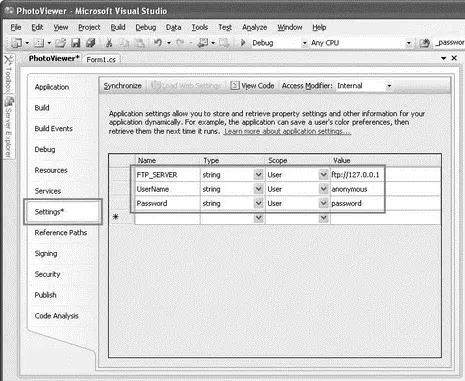The image size is (465, 381).
Task: Open the Test menu
Action: 225,27
